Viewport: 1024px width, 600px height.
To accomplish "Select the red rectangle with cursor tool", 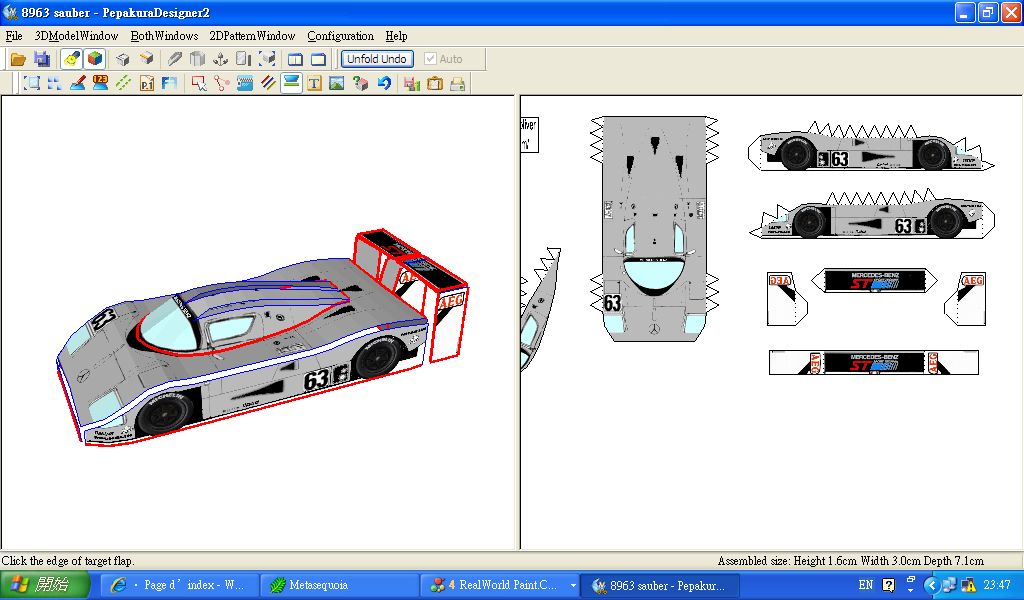I will [x=199, y=84].
